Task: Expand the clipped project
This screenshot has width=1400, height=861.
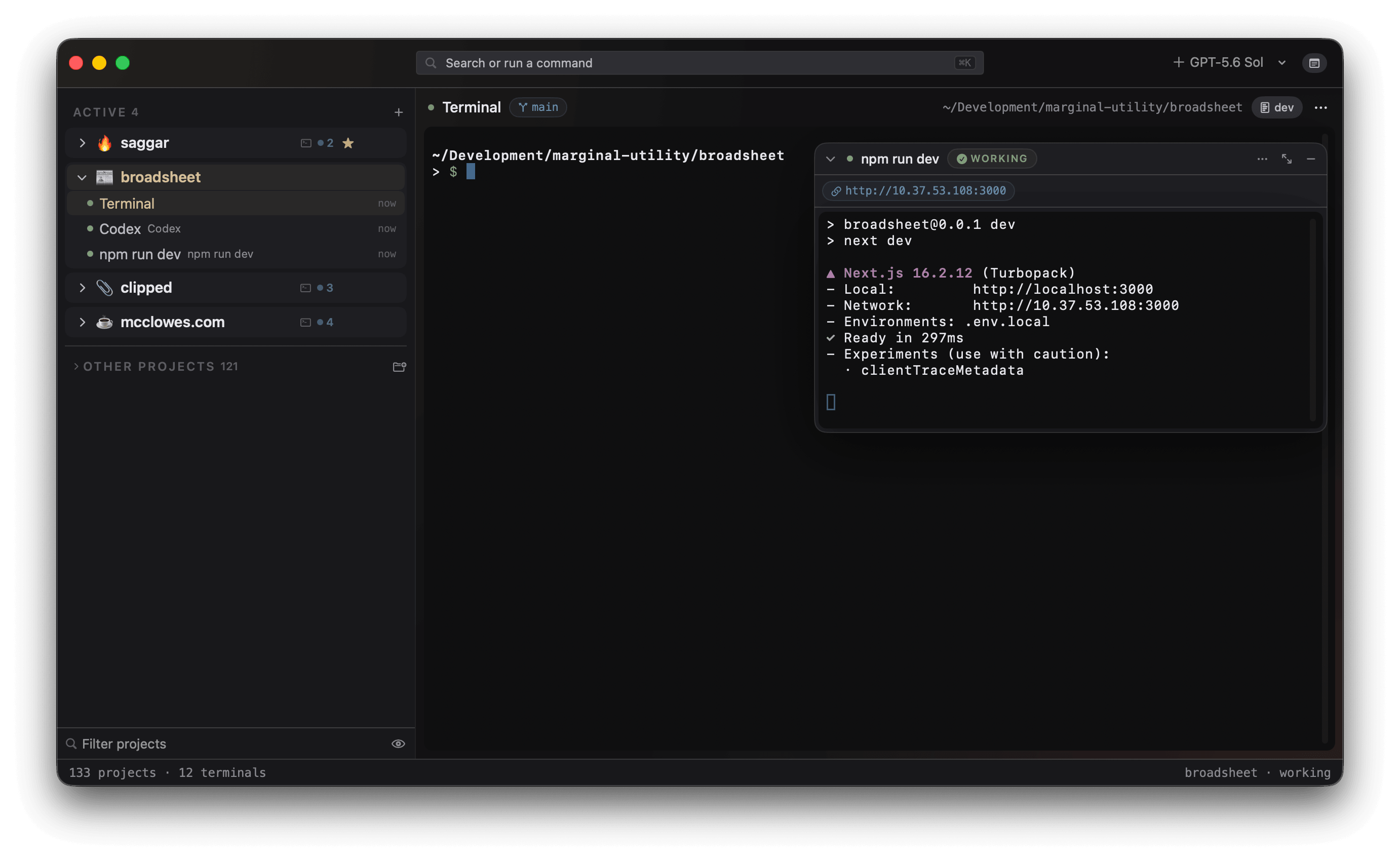Action: pos(82,288)
